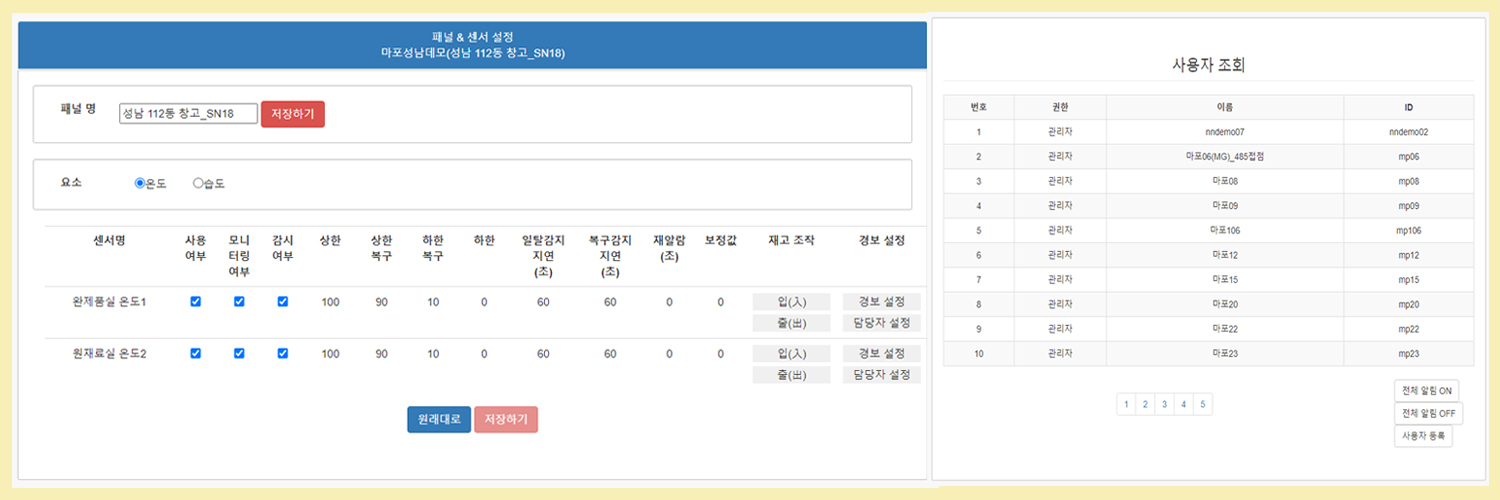
Task: Click the blue 원래대로 reset button
Action: (x=439, y=420)
